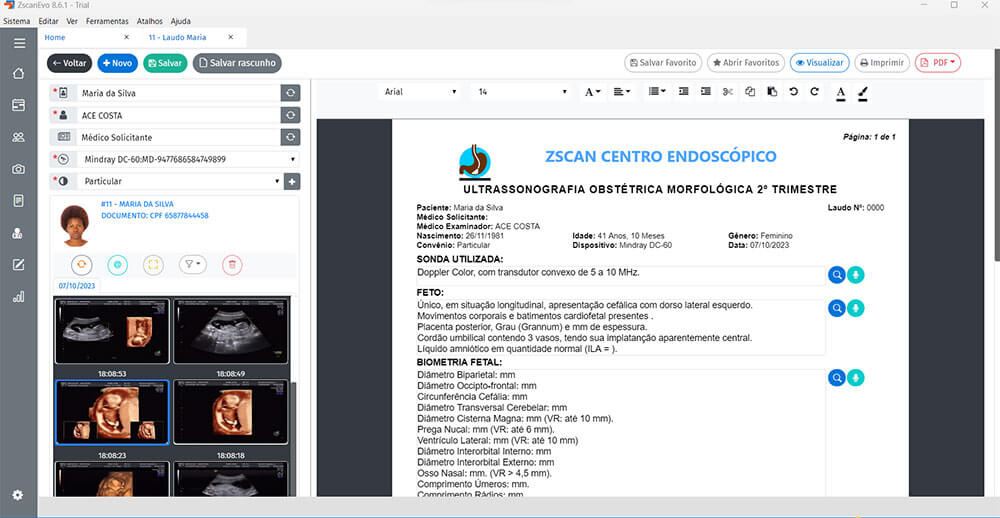1000x518 pixels.
Task: Open the edit pencil sidebar icon
Action: coord(18,265)
